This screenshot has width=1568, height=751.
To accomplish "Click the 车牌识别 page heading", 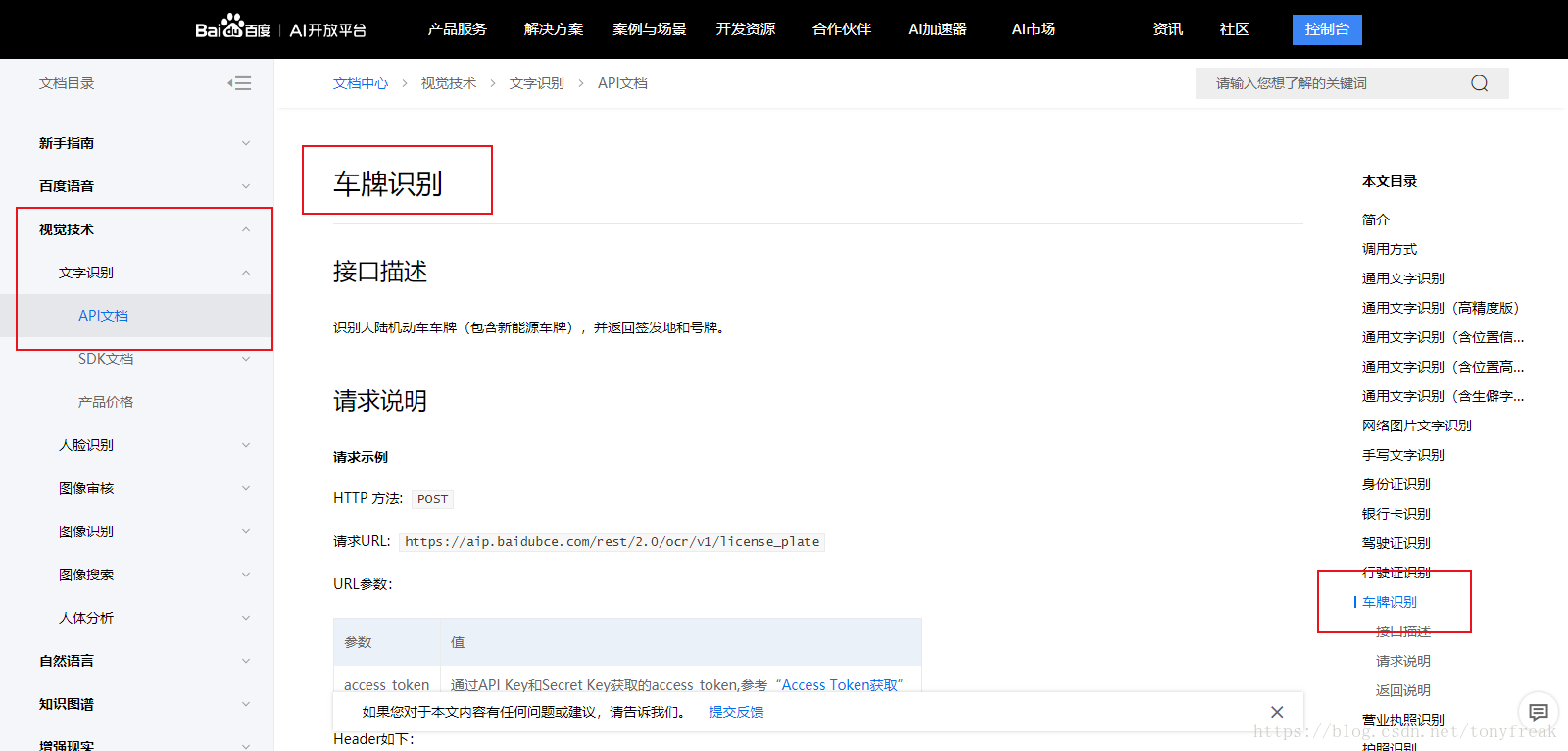I will pos(388,183).
